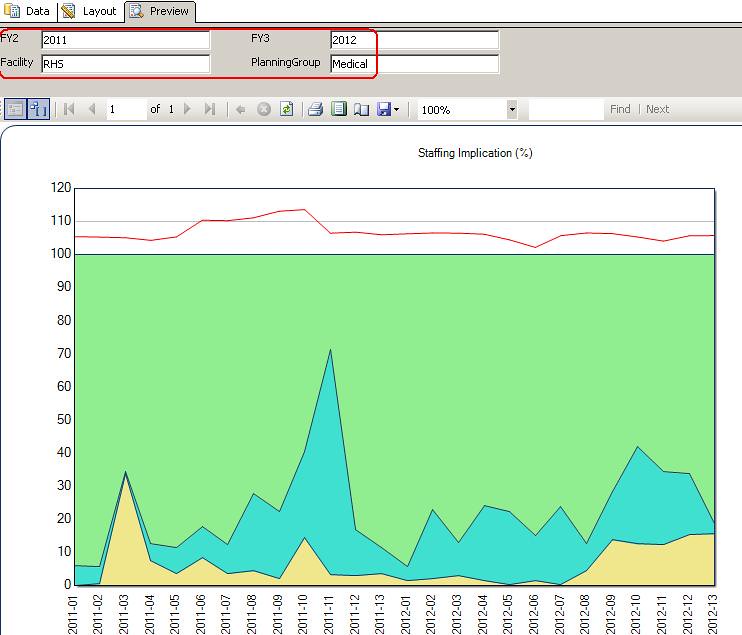The image size is (742, 635).
Task: Toggle the document map icon
Action: [16, 109]
